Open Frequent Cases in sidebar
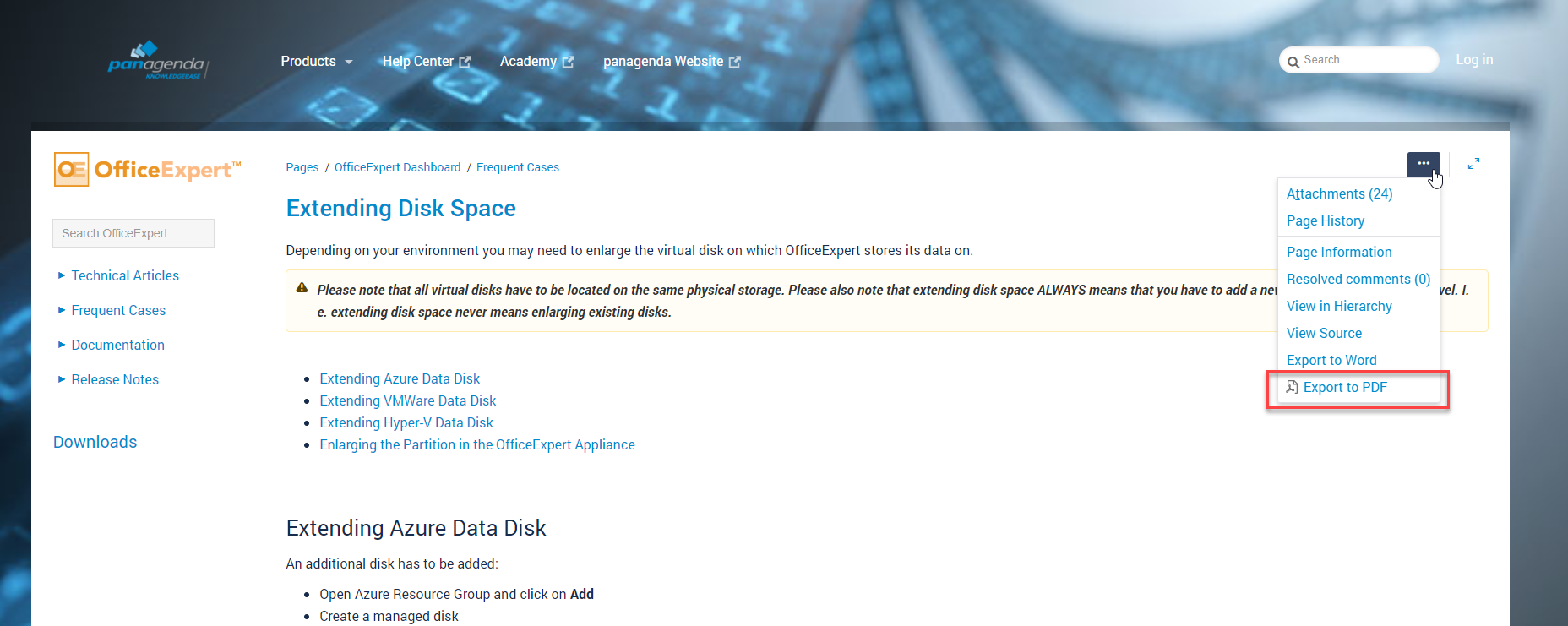This screenshot has height=626, width=1568. [118, 310]
